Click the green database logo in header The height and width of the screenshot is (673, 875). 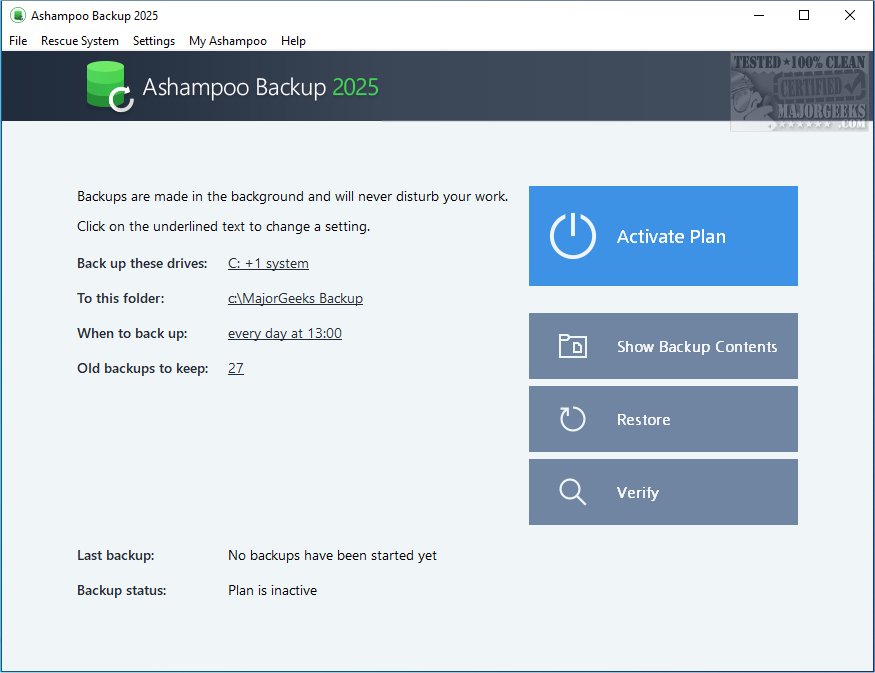tap(108, 86)
